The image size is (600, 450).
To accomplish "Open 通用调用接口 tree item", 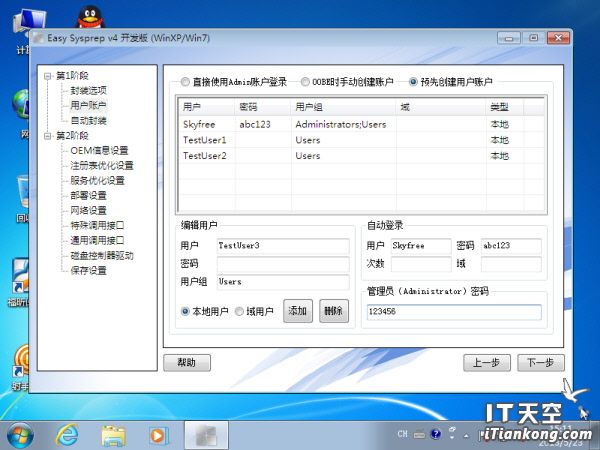I will 98,240.
